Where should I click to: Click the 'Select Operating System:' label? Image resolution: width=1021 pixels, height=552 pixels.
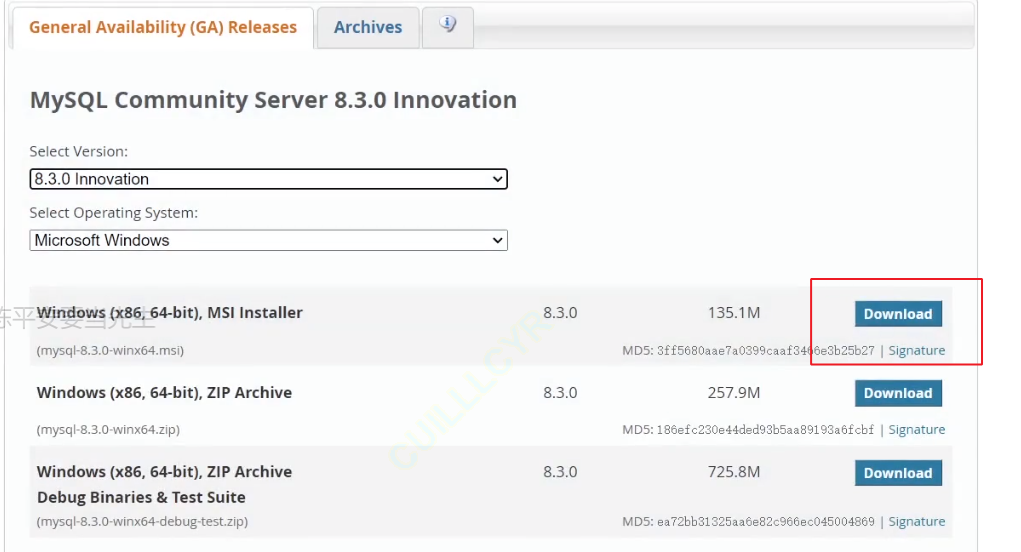[113, 213]
